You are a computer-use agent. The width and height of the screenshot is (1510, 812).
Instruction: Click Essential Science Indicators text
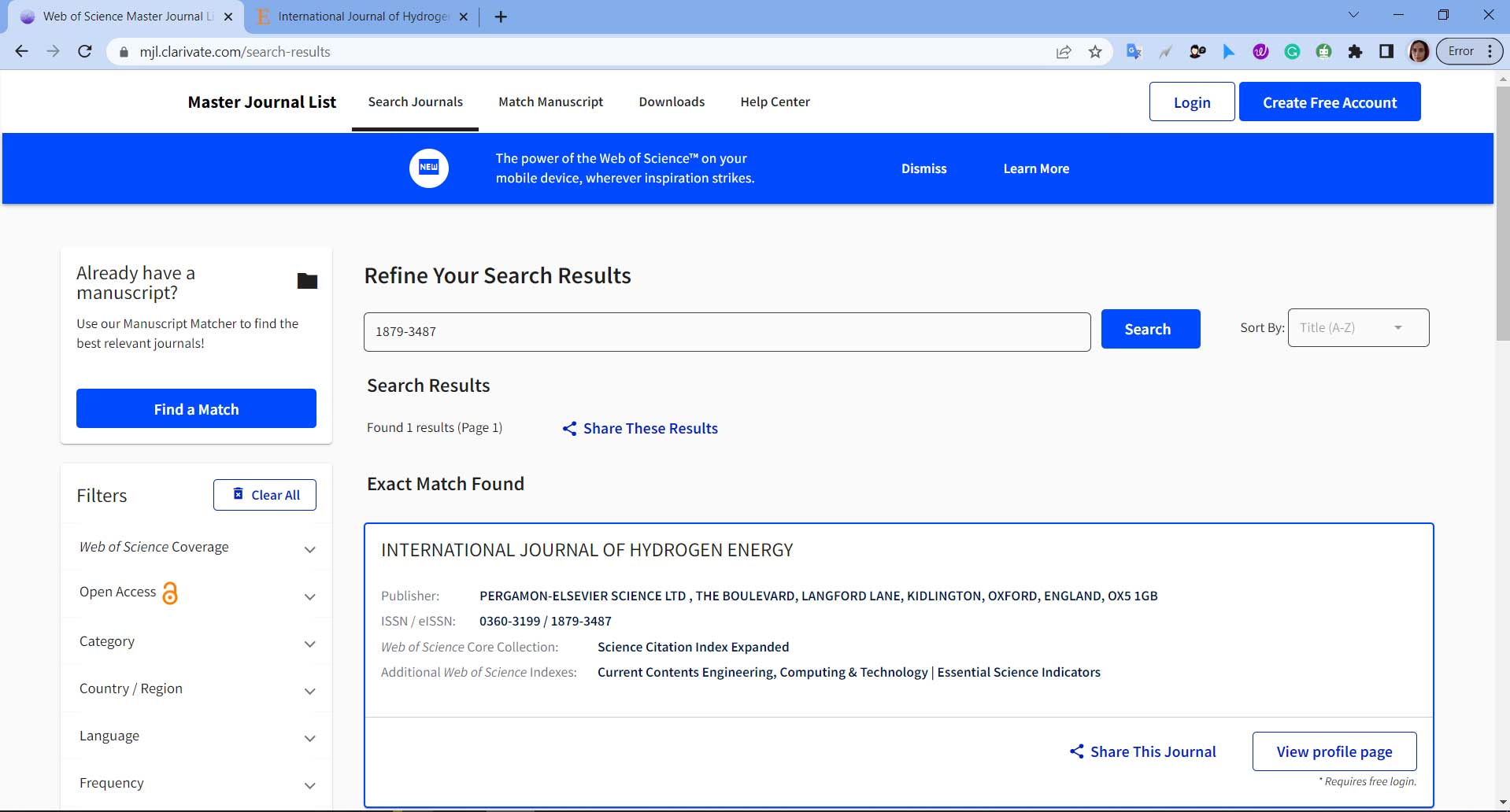1018,672
